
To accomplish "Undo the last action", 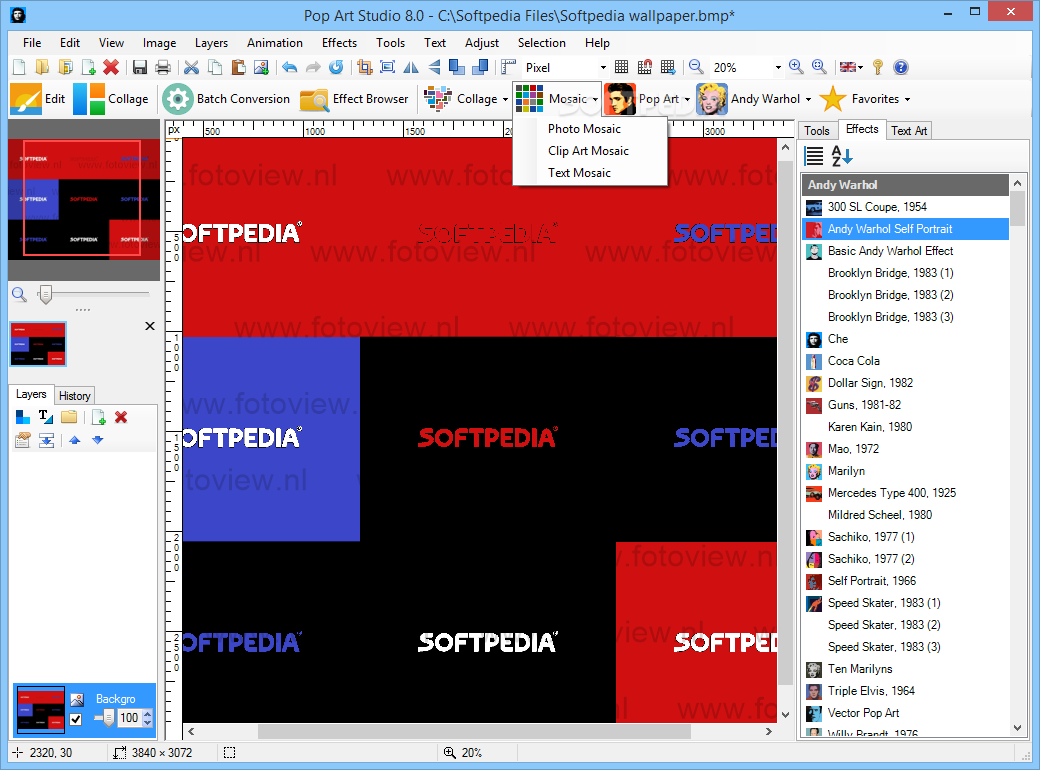I will (289, 67).
